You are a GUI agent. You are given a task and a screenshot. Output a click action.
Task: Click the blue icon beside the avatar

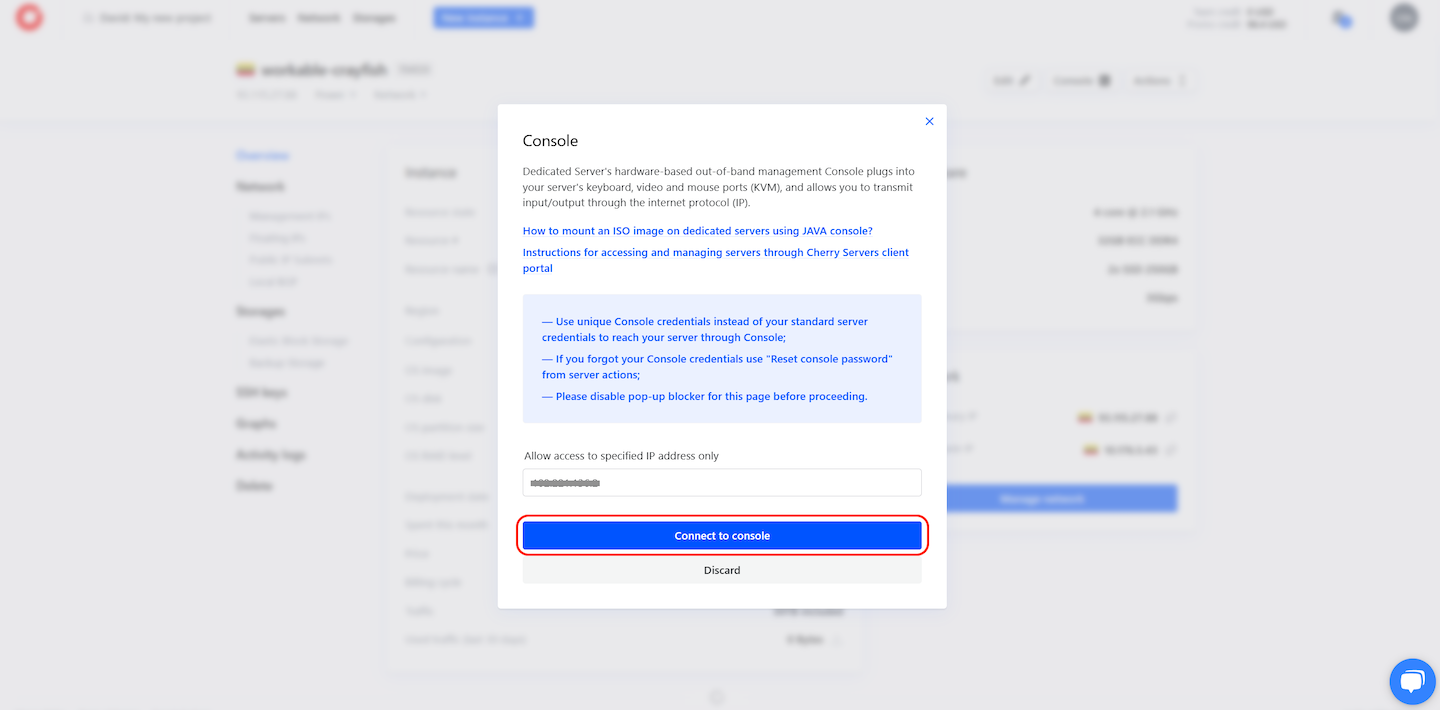[1341, 18]
